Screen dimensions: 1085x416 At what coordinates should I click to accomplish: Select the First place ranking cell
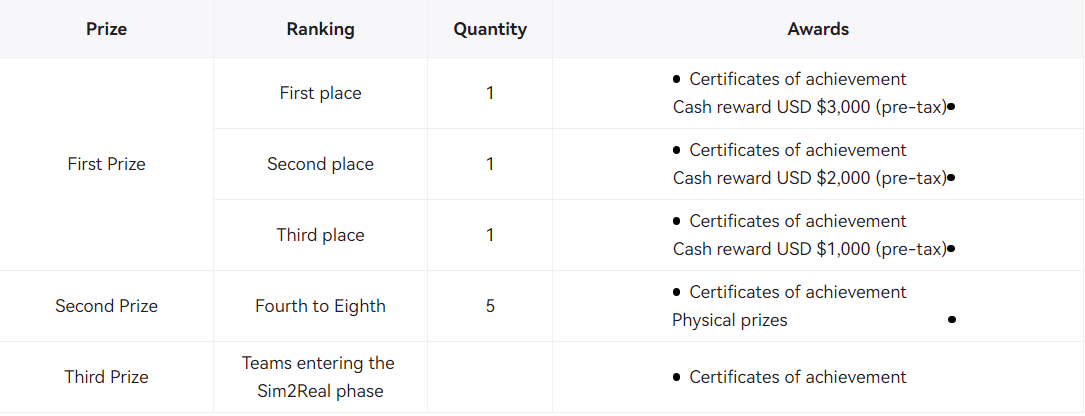tap(320, 93)
